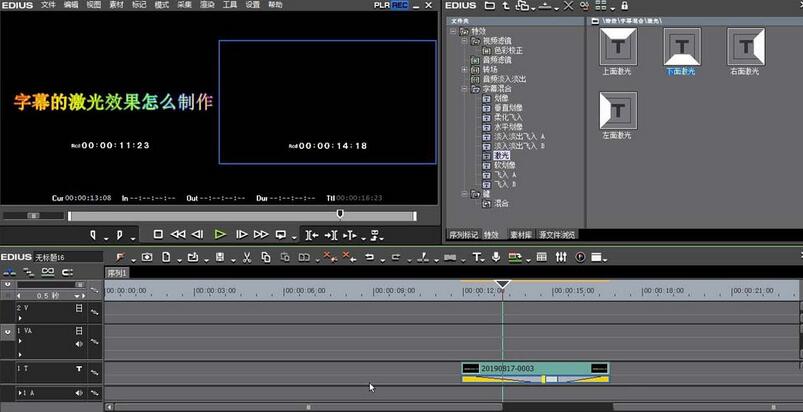Toggle audio mute on track 1 VA
The image size is (803, 412).
coord(79,344)
